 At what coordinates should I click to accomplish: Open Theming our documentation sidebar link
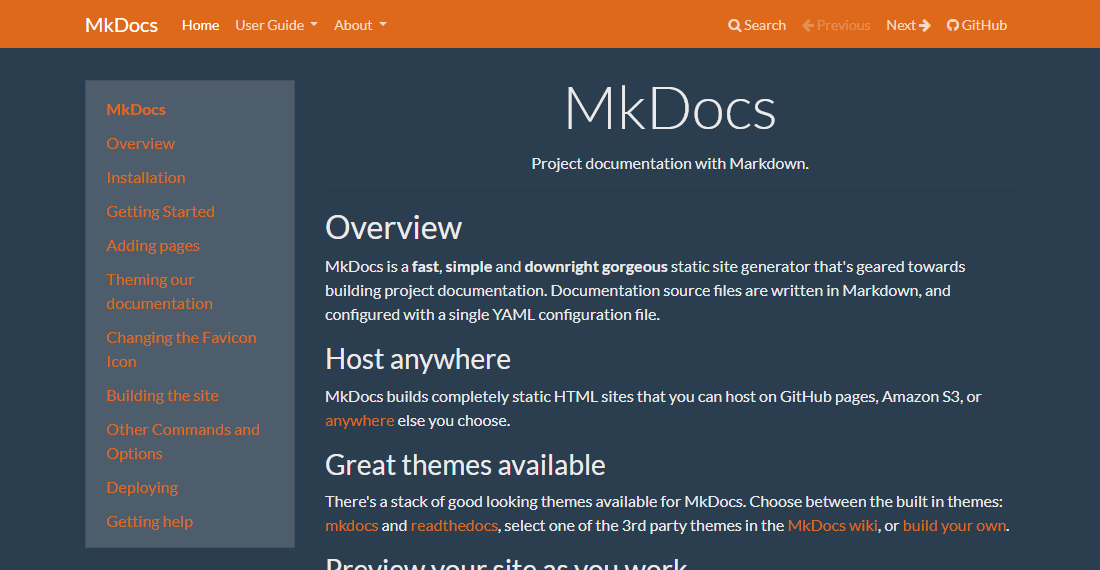pyautogui.click(x=159, y=292)
